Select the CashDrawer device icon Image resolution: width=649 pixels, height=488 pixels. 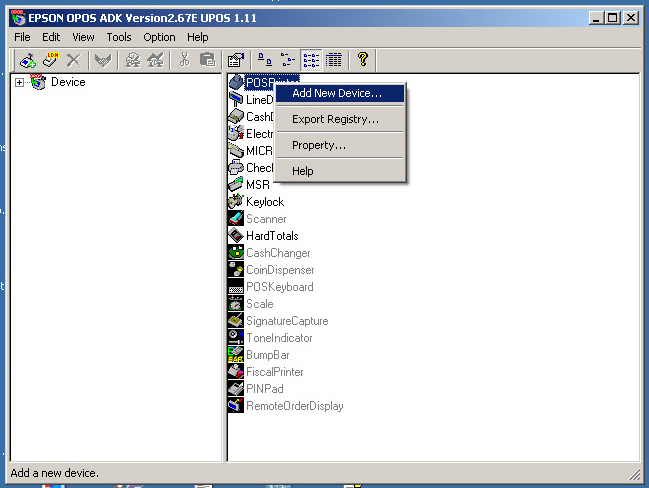236,116
